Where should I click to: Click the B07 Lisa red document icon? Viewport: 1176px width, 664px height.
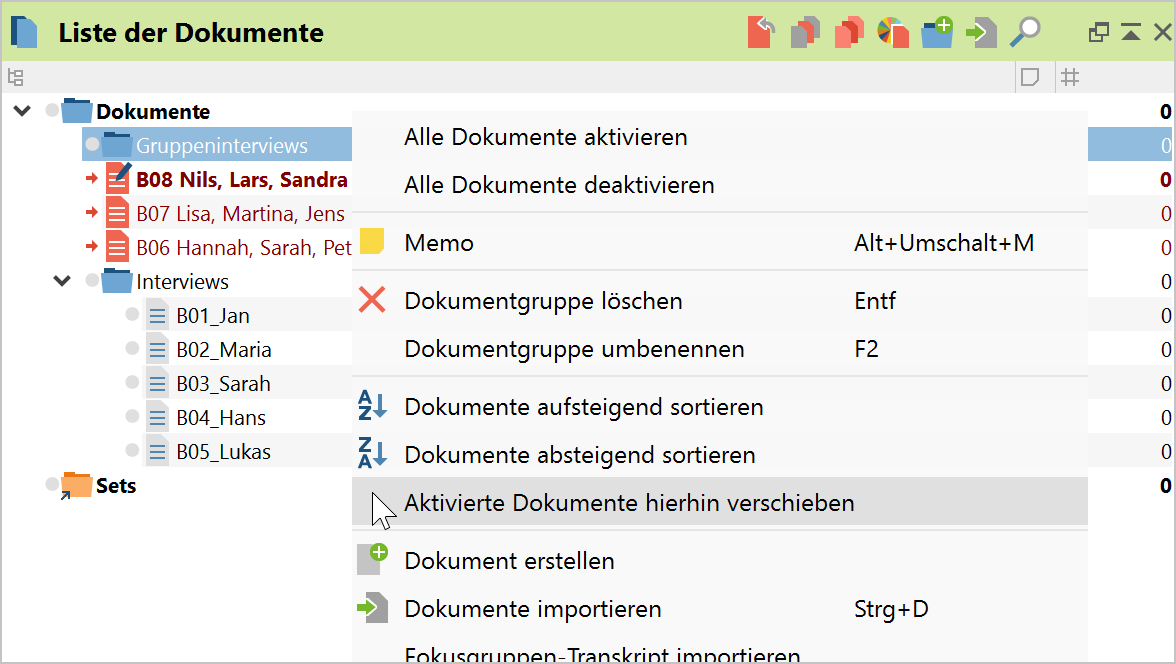[117, 213]
